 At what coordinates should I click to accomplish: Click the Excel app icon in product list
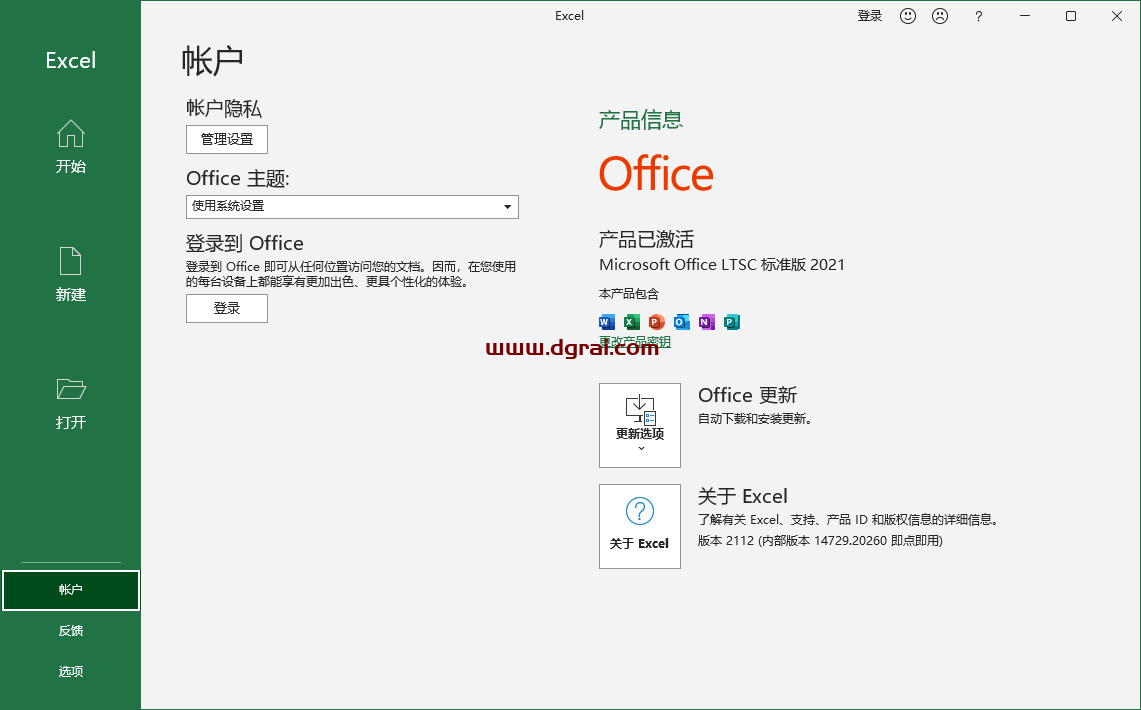point(631,322)
